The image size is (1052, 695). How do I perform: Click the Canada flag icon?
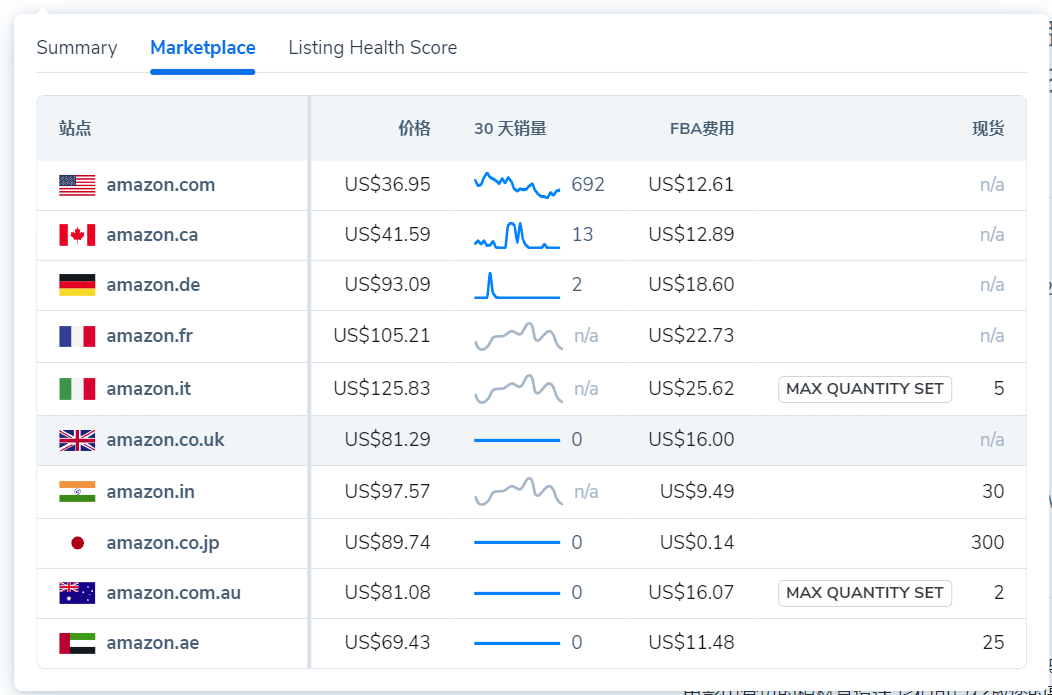(x=77, y=235)
